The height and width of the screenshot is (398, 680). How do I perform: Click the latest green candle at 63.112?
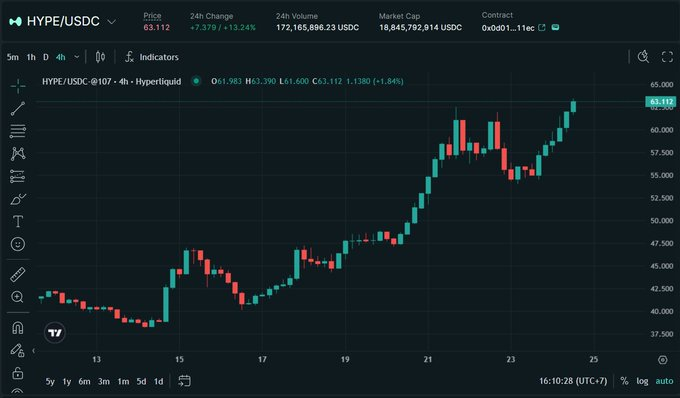tap(573, 106)
